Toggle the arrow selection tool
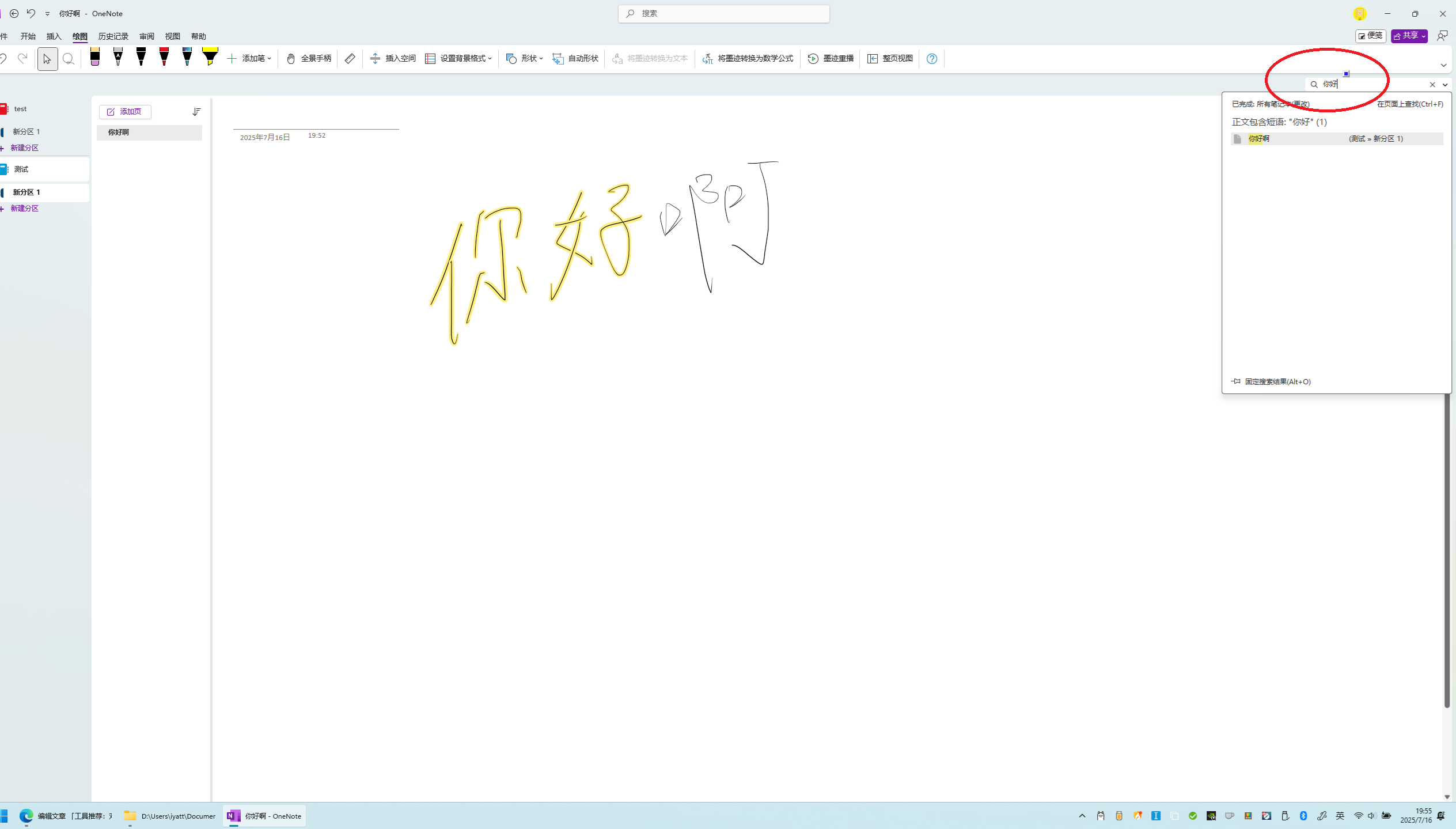 point(47,58)
